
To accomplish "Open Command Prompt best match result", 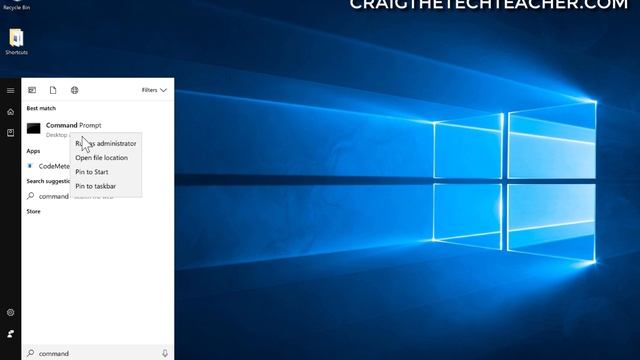I will [98, 129].
